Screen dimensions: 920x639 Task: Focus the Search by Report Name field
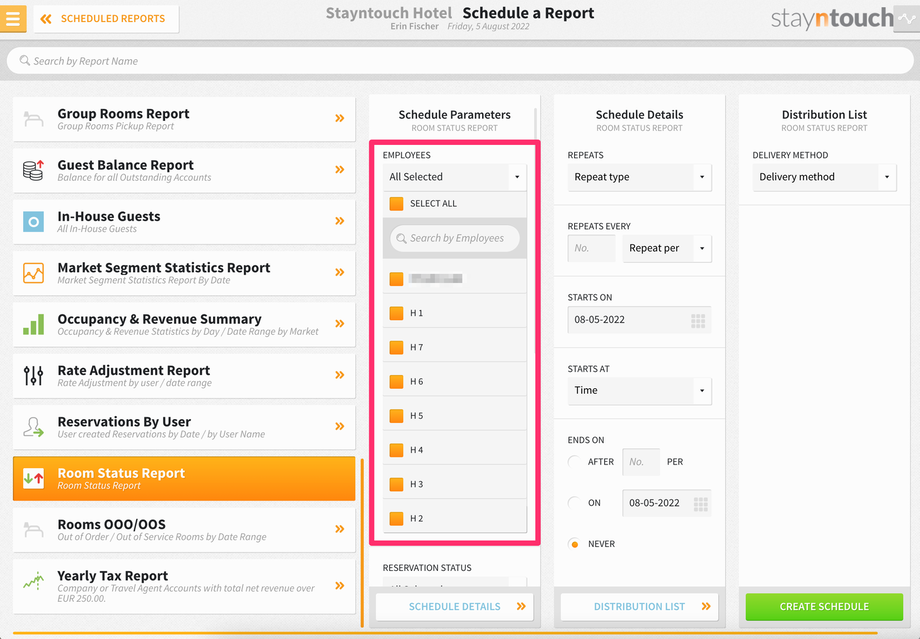pos(460,61)
